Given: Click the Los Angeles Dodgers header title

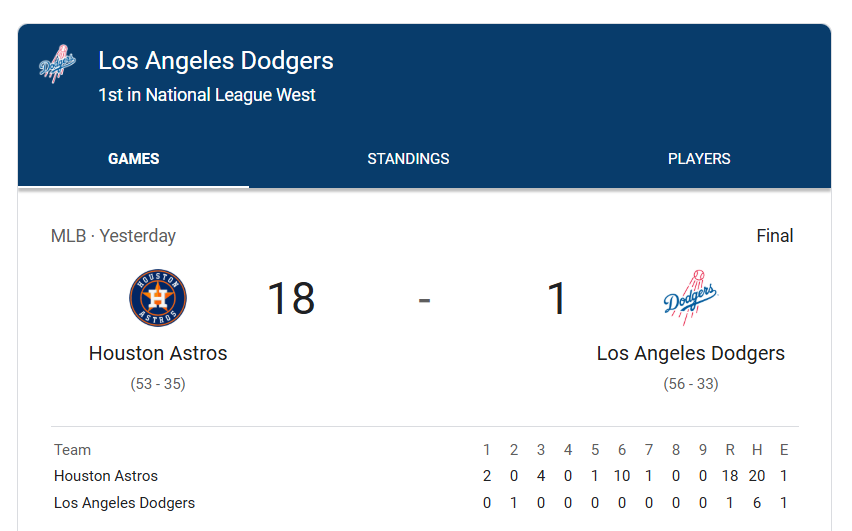Looking at the screenshot, I should coord(216,61).
